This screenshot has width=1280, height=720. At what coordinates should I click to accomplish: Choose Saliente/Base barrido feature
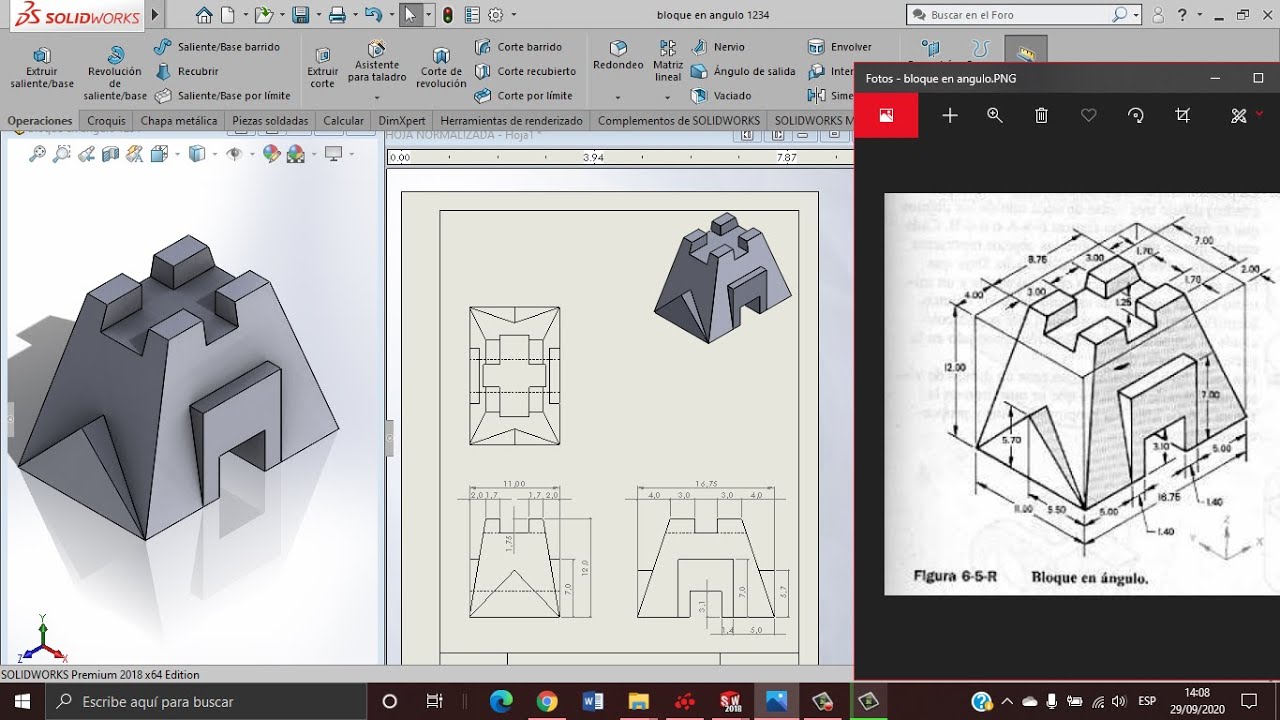[x=217, y=47]
